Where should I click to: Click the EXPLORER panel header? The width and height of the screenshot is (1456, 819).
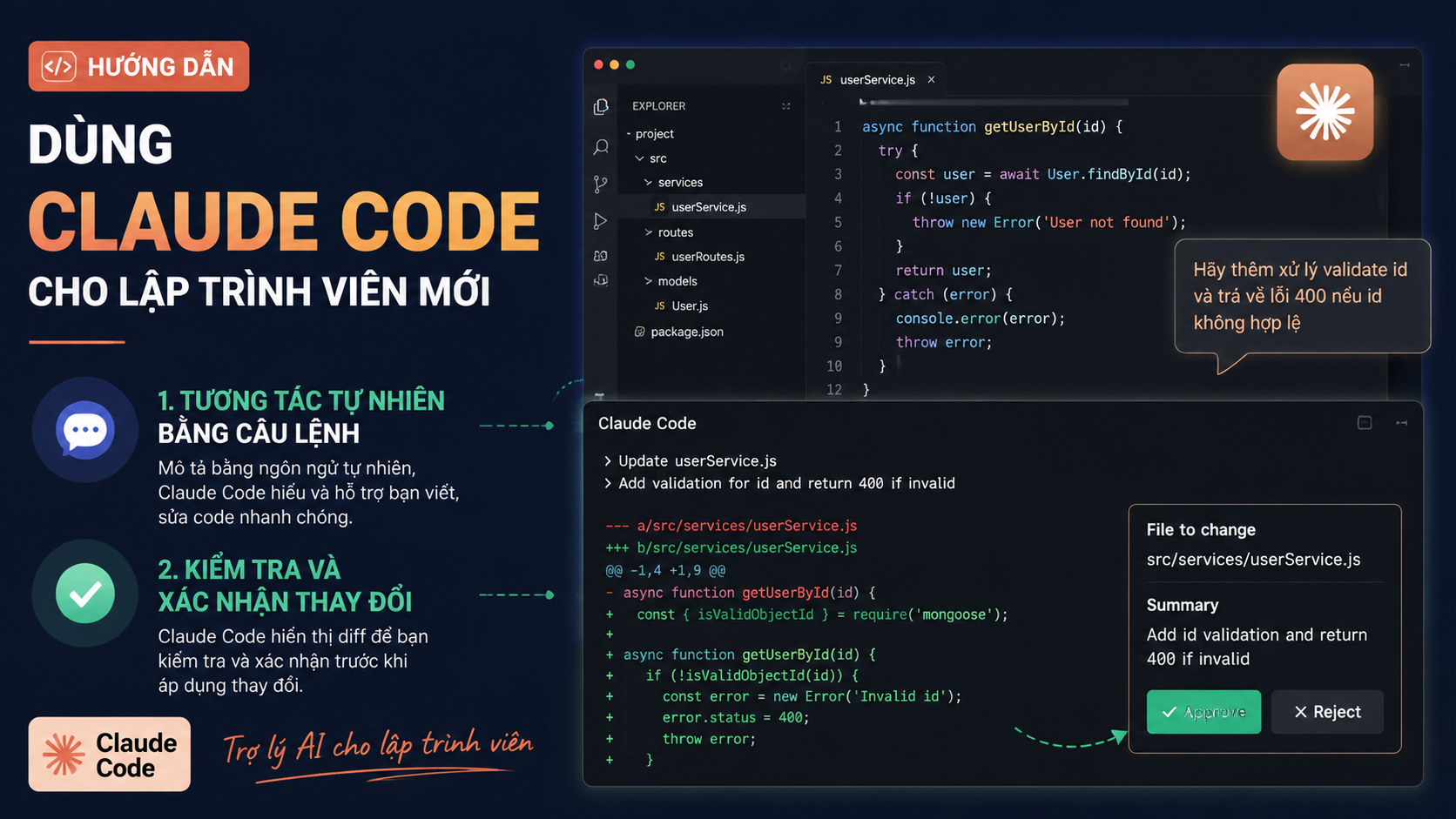[658, 106]
